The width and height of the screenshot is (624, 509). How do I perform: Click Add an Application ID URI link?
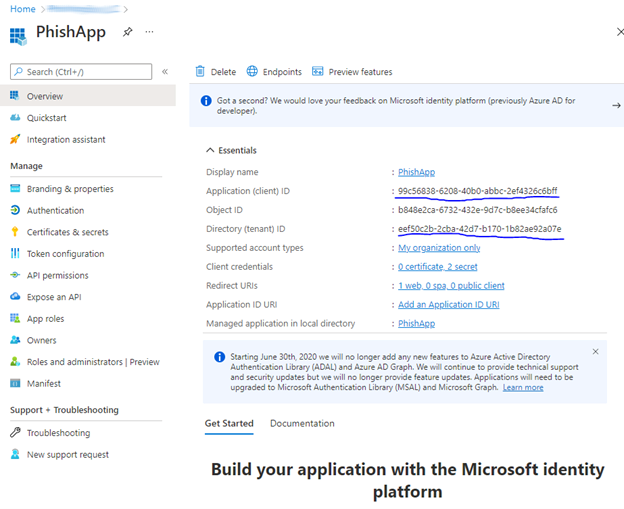tap(448, 305)
